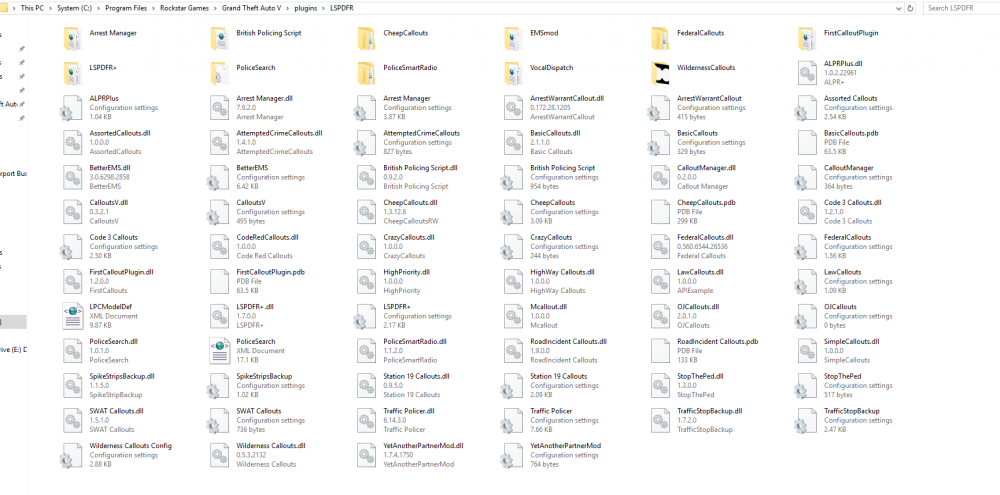This screenshot has width=1000, height=495.
Task: Select the PoliceSmartRadio.dll file name
Action: [x=415, y=342]
